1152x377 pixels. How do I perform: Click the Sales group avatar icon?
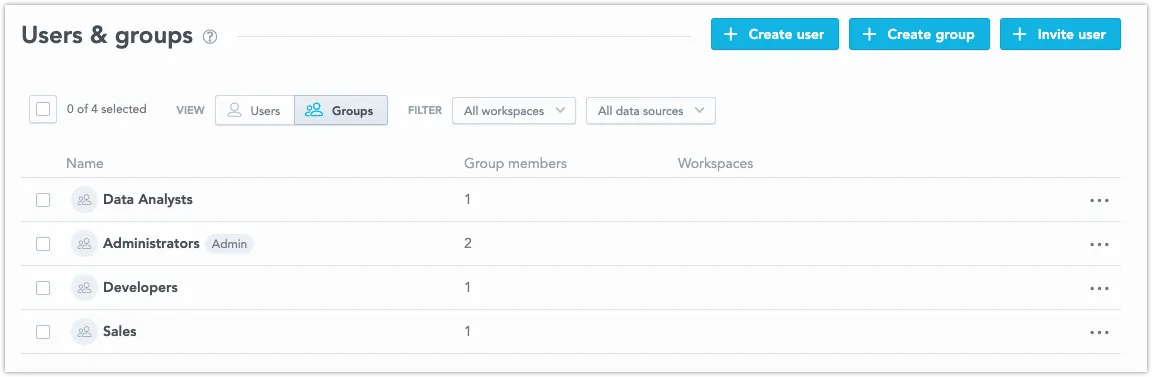84,332
